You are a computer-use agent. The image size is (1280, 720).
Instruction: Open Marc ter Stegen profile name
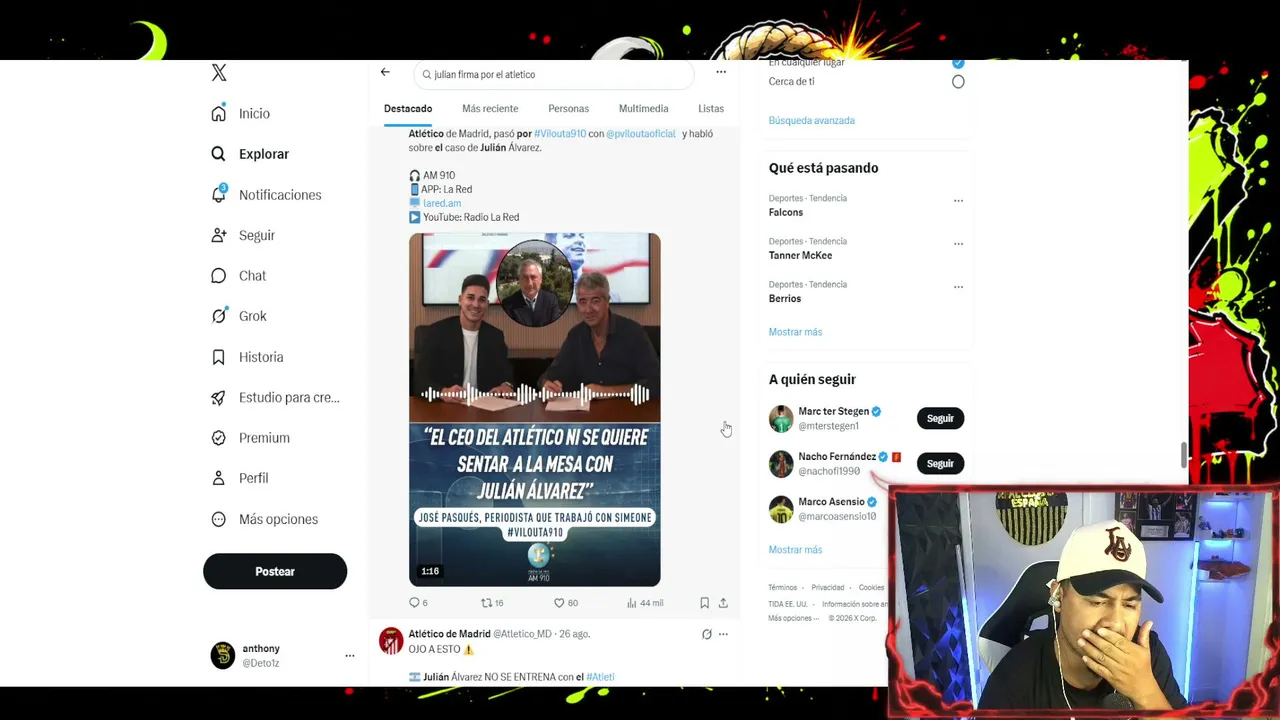[x=834, y=411]
